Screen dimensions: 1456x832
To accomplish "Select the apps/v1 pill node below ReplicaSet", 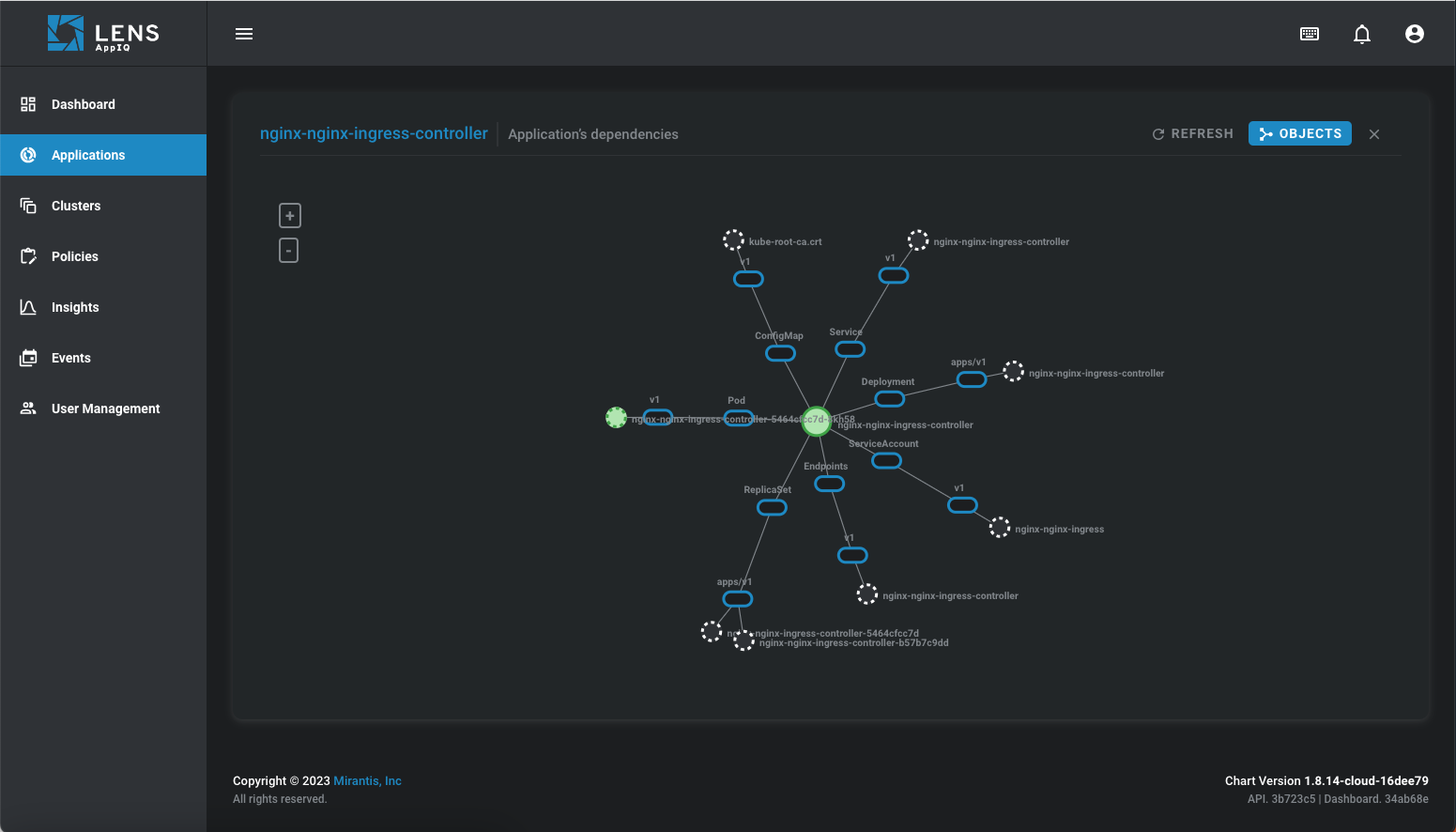I will tap(737, 599).
